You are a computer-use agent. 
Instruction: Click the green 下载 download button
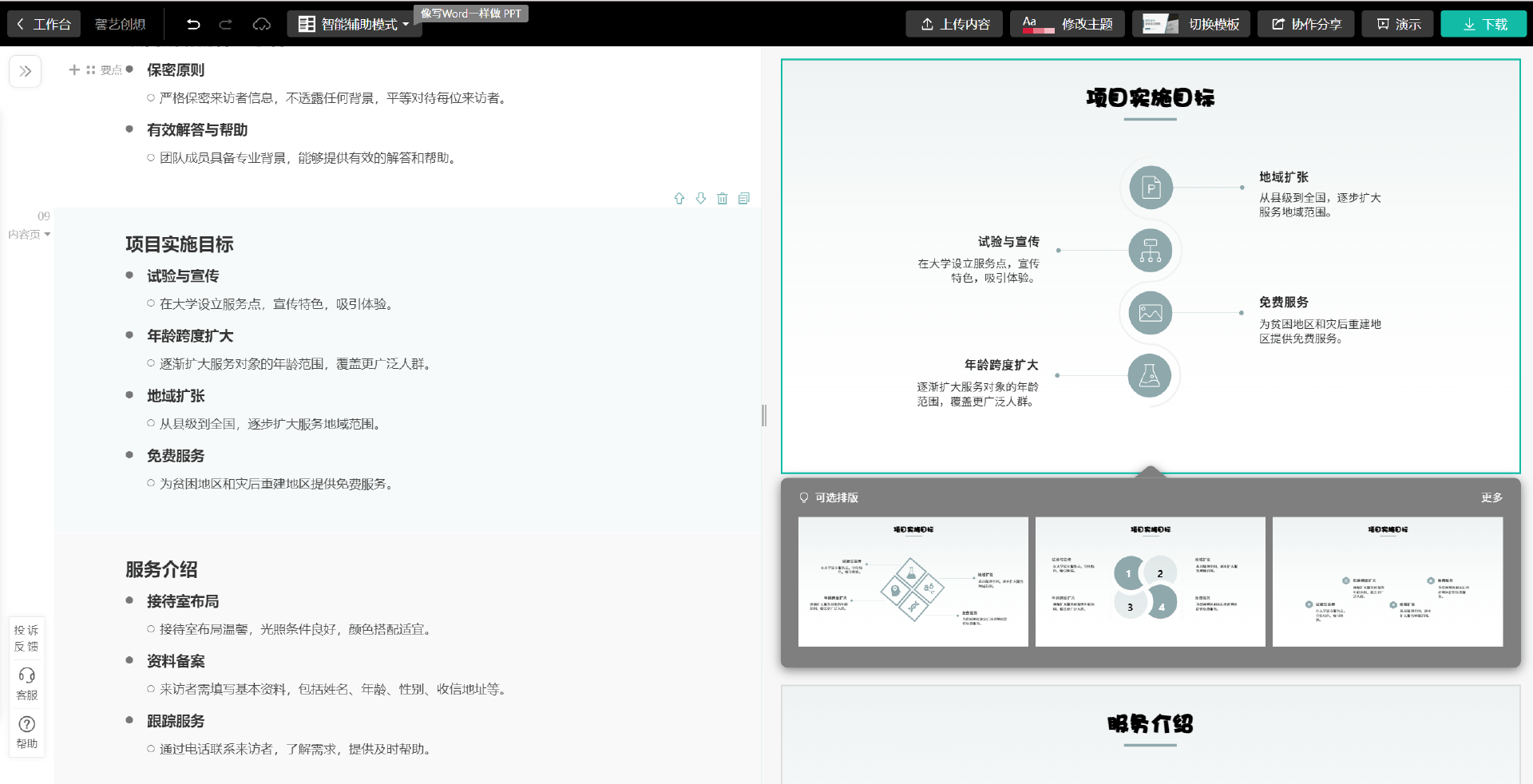(1483, 24)
